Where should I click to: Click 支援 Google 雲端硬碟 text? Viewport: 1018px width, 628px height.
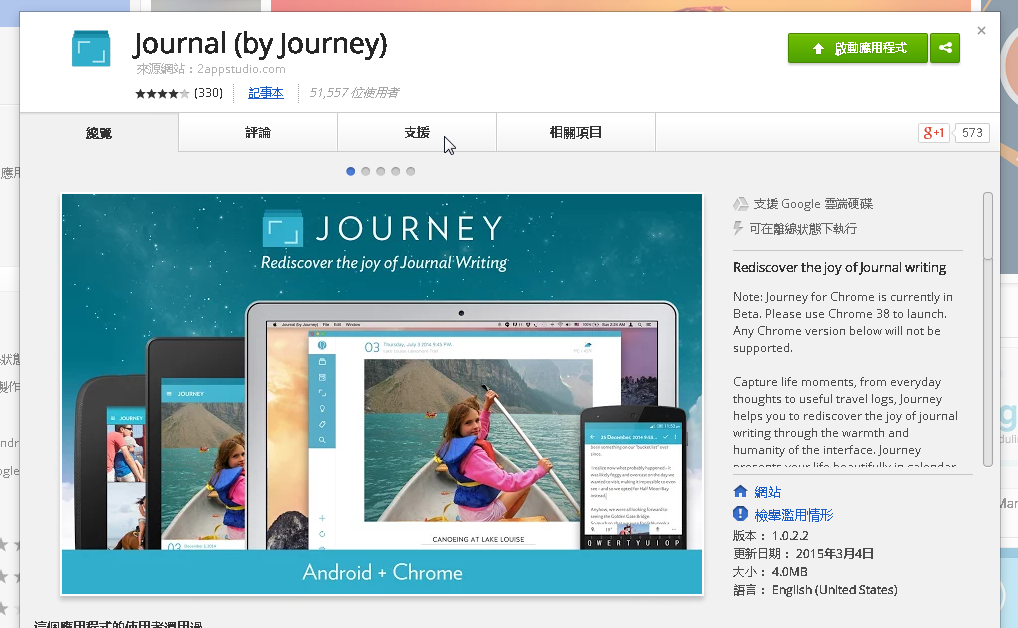click(813, 204)
